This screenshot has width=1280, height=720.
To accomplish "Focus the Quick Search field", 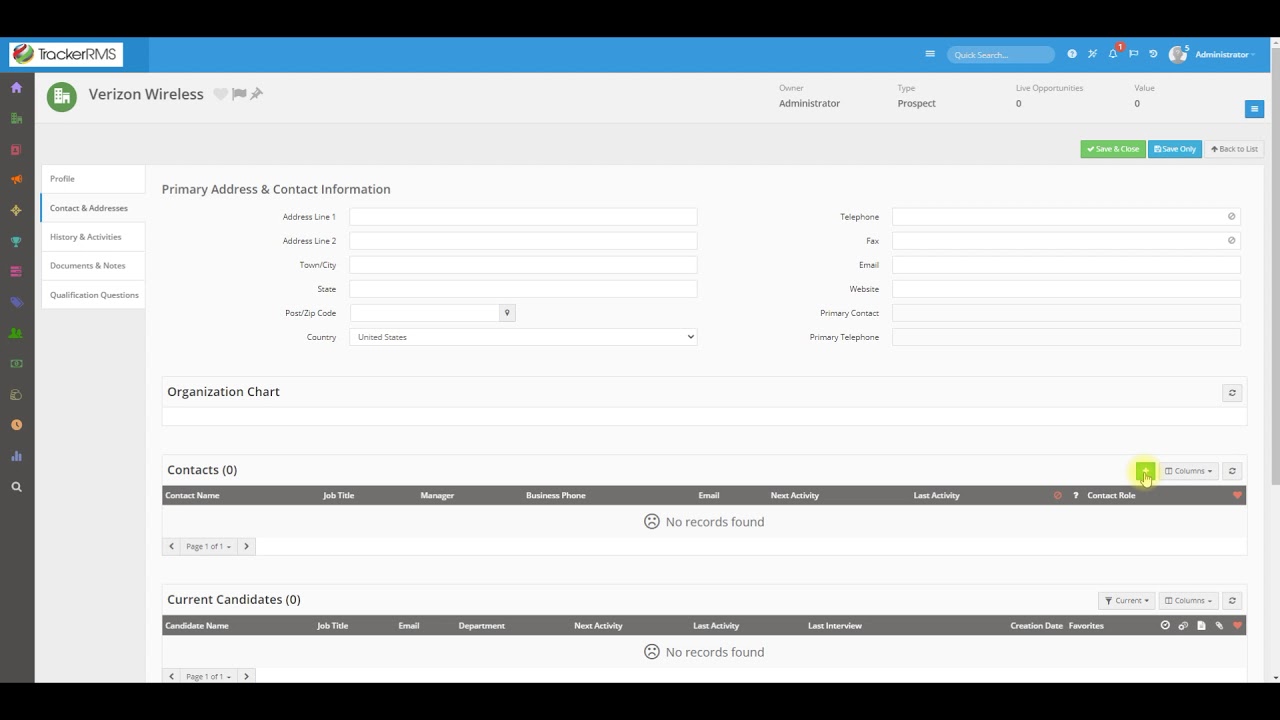I will [x=1001, y=55].
